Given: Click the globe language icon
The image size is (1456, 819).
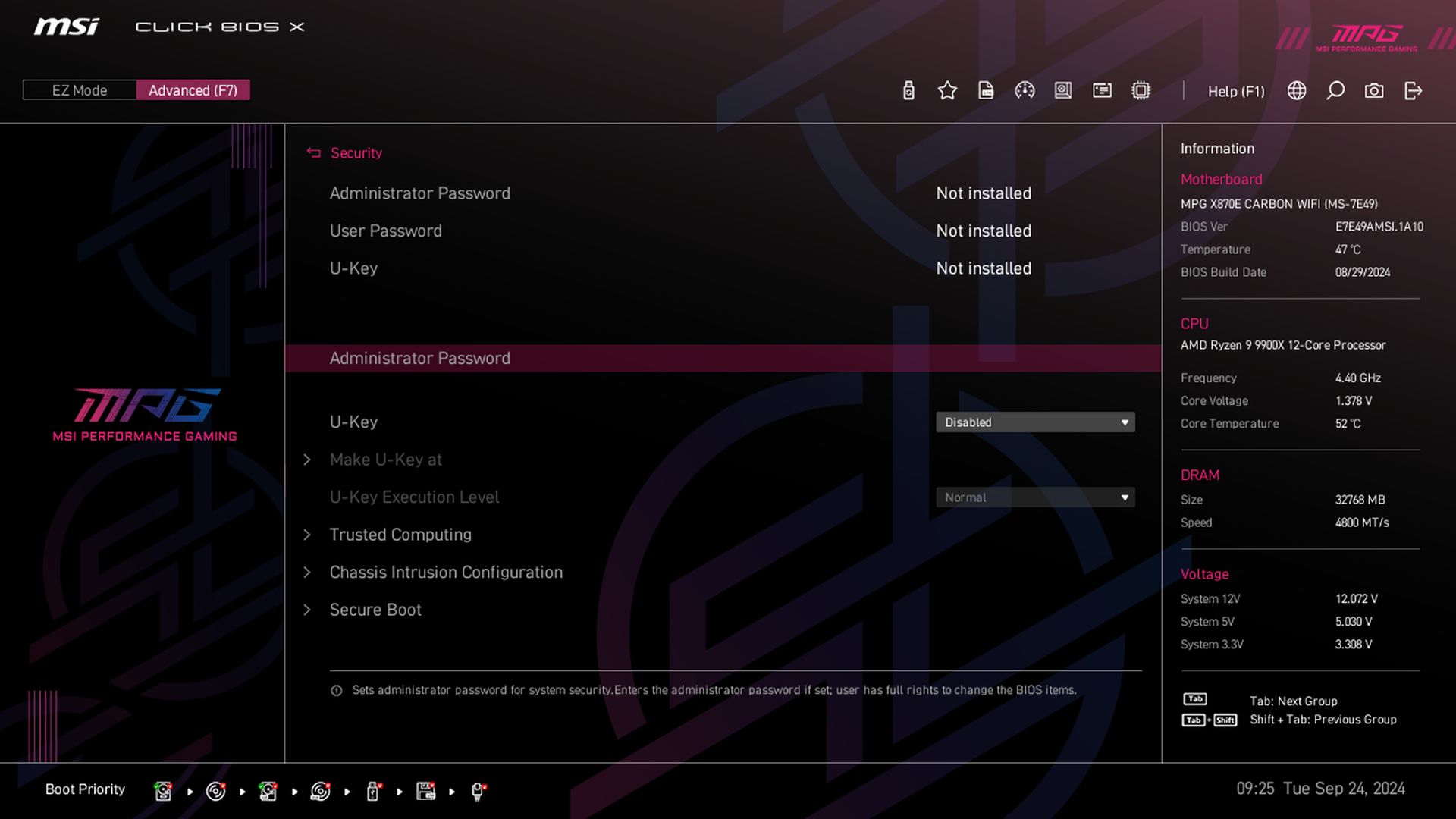Looking at the screenshot, I should pyautogui.click(x=1297, y=91).
